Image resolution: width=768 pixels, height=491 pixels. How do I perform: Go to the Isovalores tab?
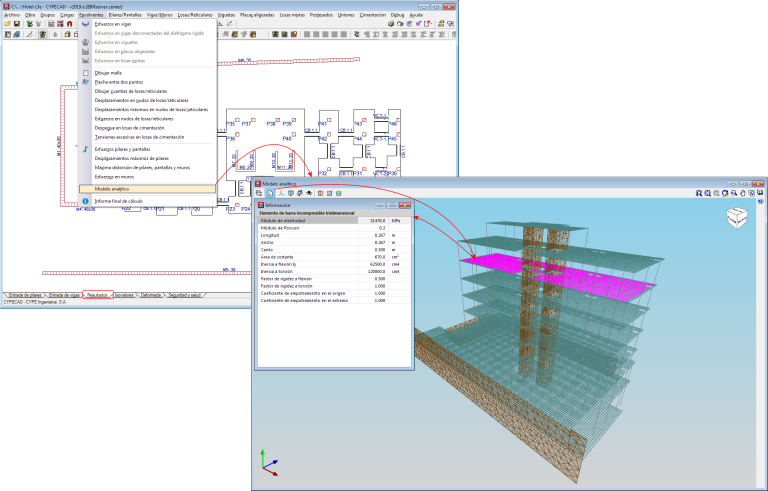(125, 295)
